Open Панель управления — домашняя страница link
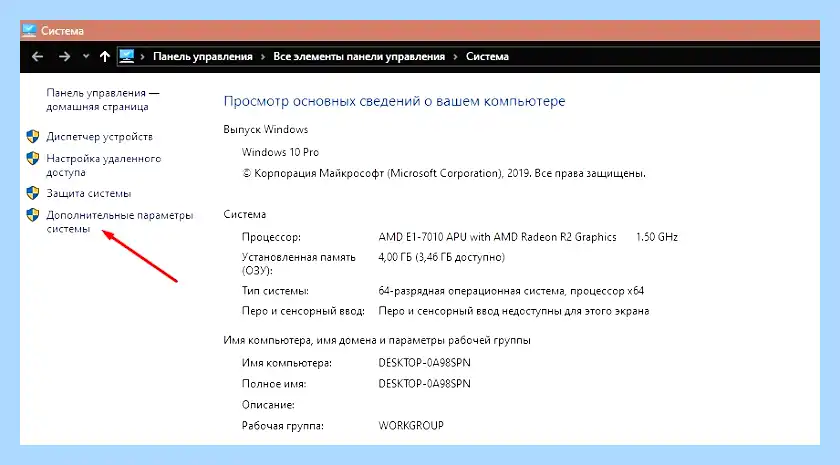The height and width of the screenshot is (465, 840). [x=102, y=100]
